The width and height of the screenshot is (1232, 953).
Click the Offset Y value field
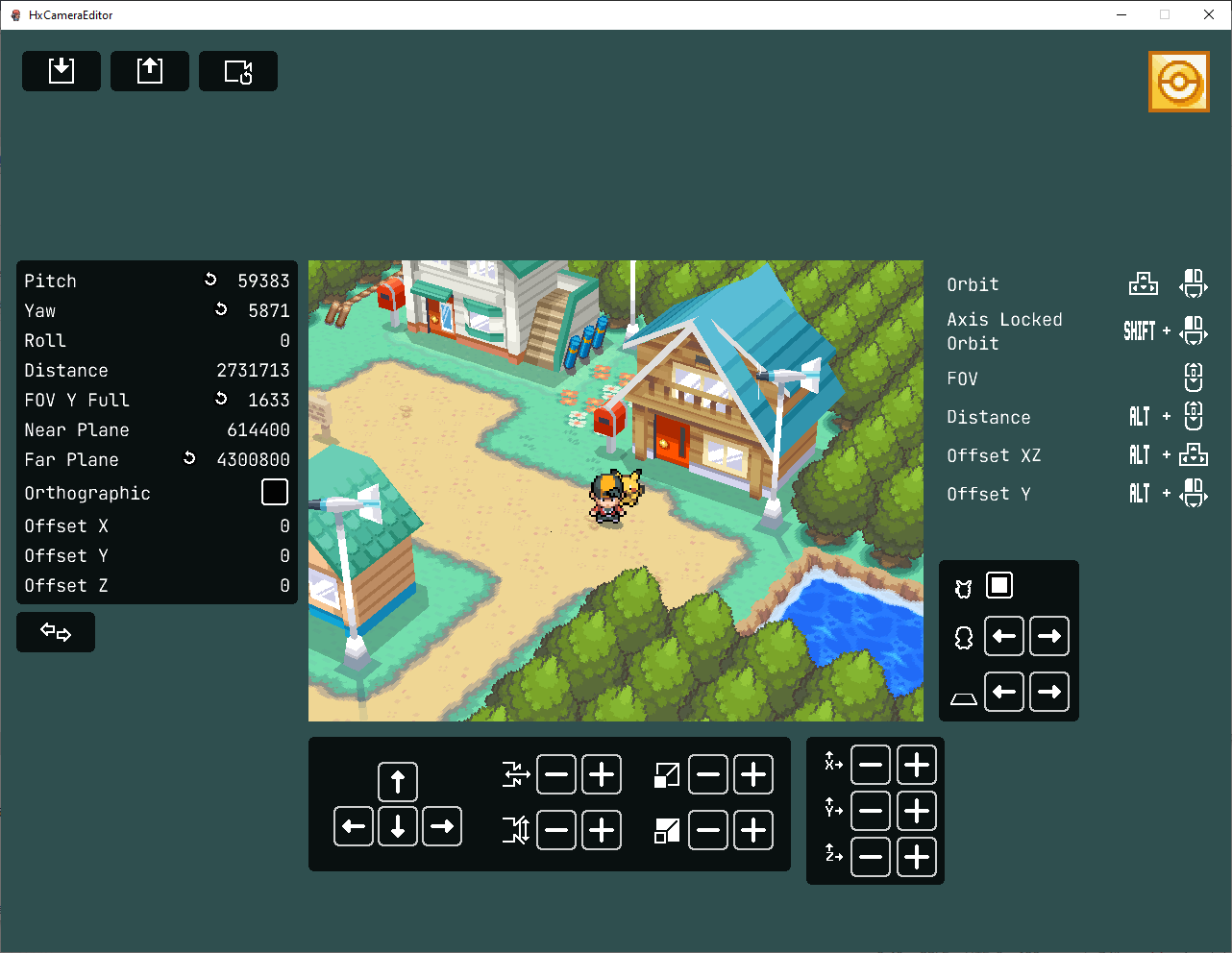[x=284, y=555]
